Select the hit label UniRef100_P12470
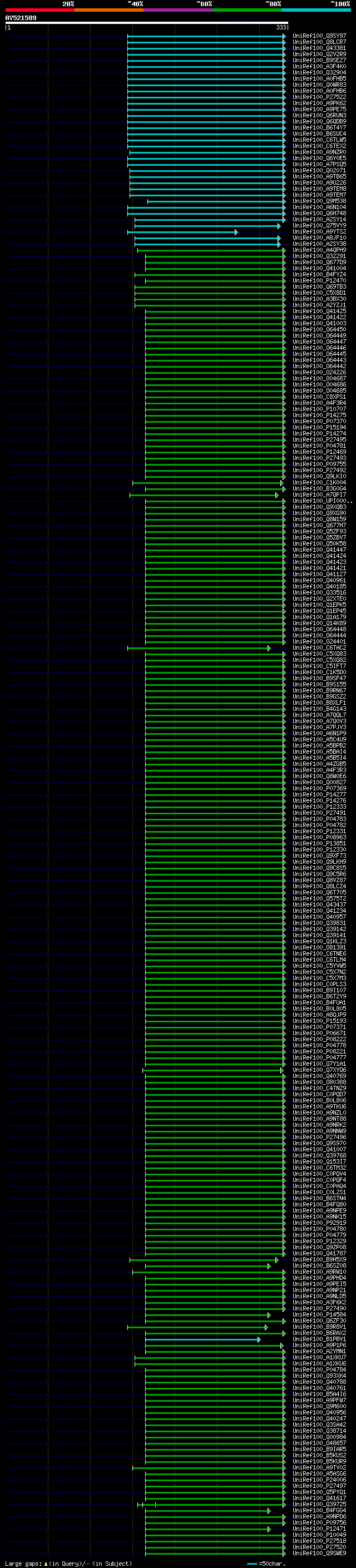Image resolution: width=356 pixels, height=1568 pixels. click(319, 280)
